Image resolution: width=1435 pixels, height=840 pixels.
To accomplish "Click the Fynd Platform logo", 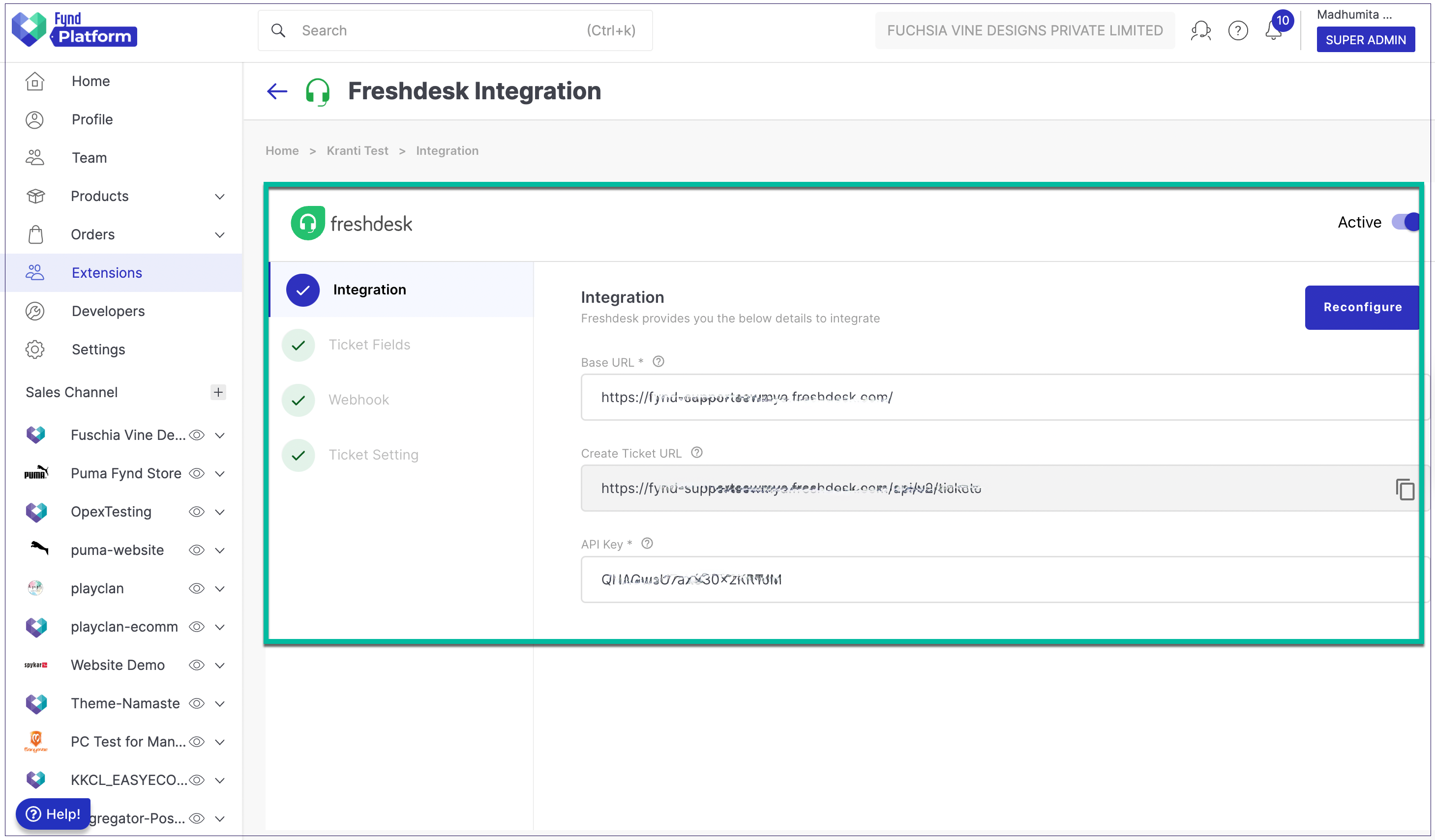I will (74, 29).
